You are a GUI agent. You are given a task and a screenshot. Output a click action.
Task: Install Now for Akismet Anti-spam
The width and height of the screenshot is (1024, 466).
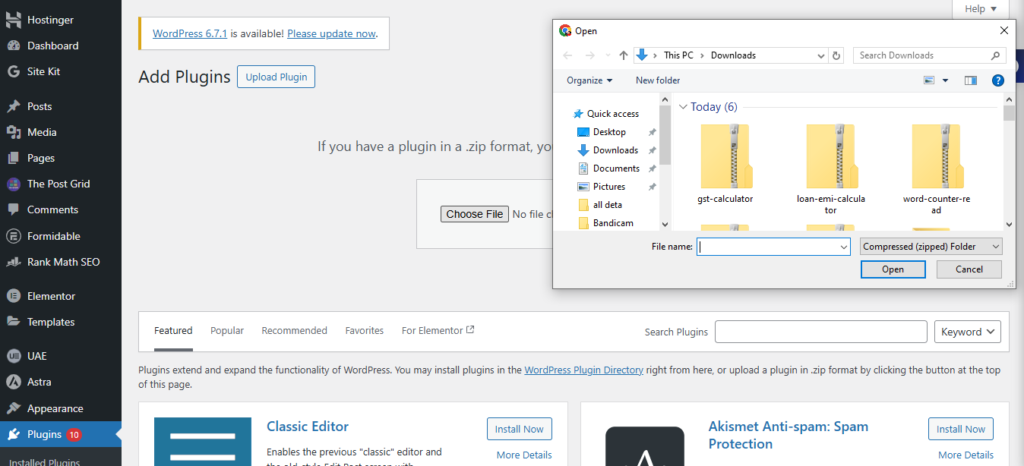pos(961,429)
